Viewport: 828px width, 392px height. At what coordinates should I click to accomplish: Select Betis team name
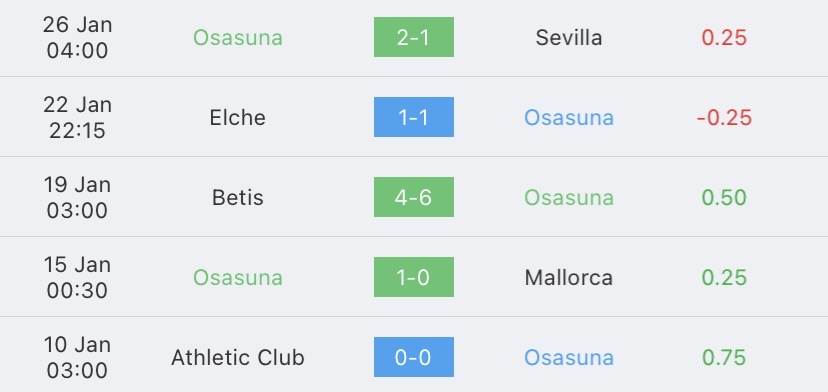238,198
